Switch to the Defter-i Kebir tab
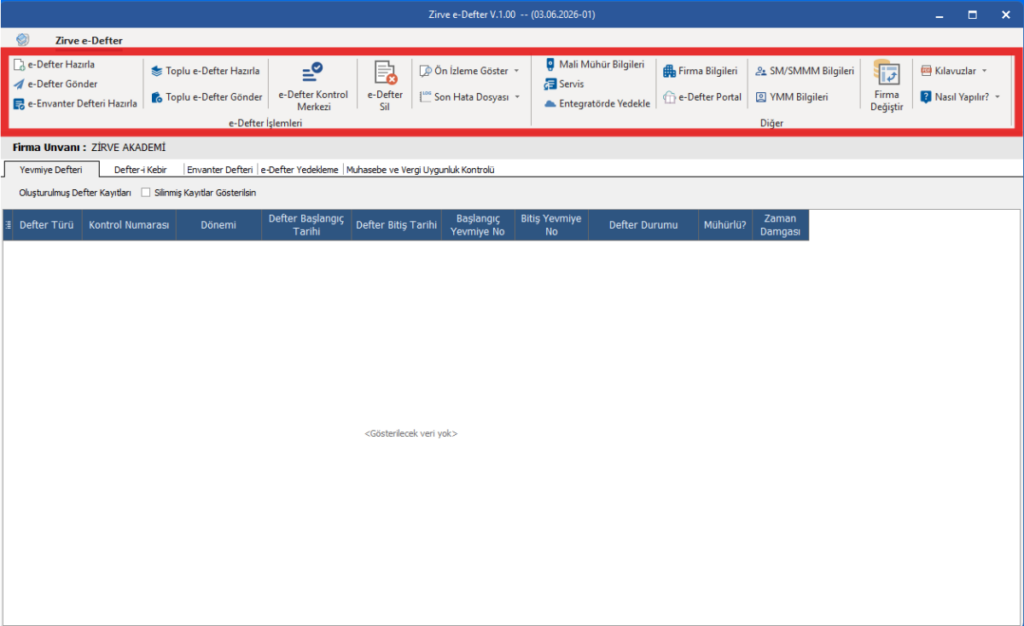The height and width of the screenshot is (626, 1024). pos(140,170)
